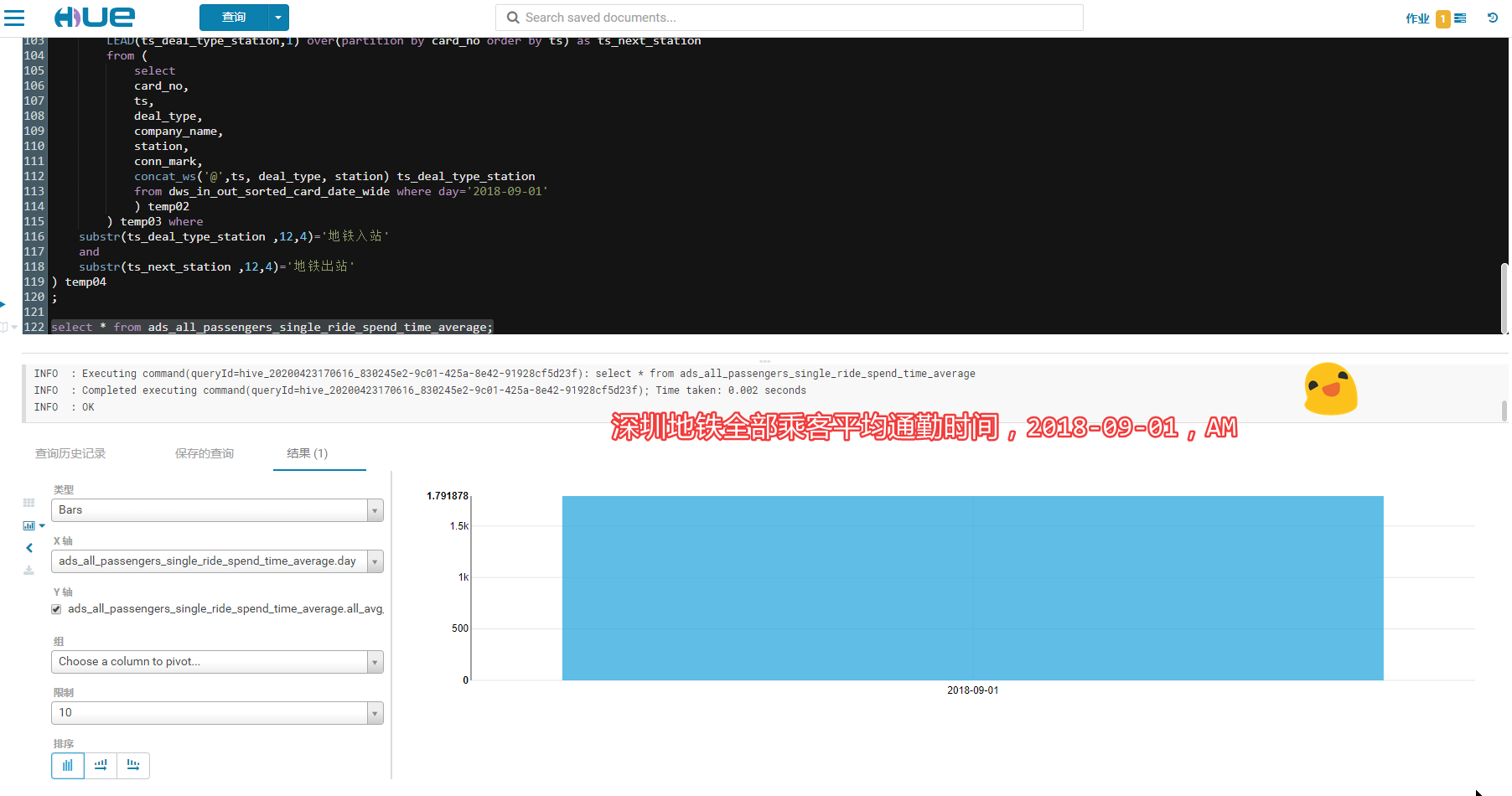1512x796 pixels.
Task: Open the 组 Choose a column to pivot dropdown
Action: 217,662
